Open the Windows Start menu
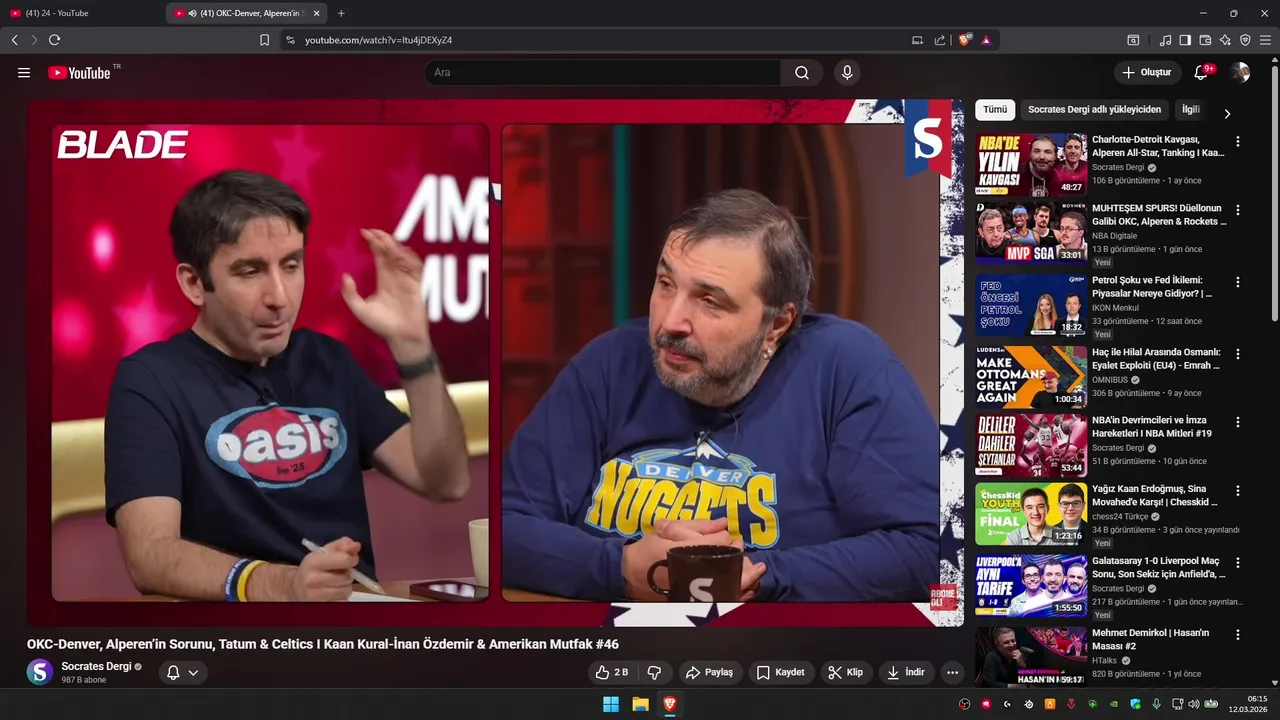The width and height of the screenshot is (1280, 720). click(611, 704)
